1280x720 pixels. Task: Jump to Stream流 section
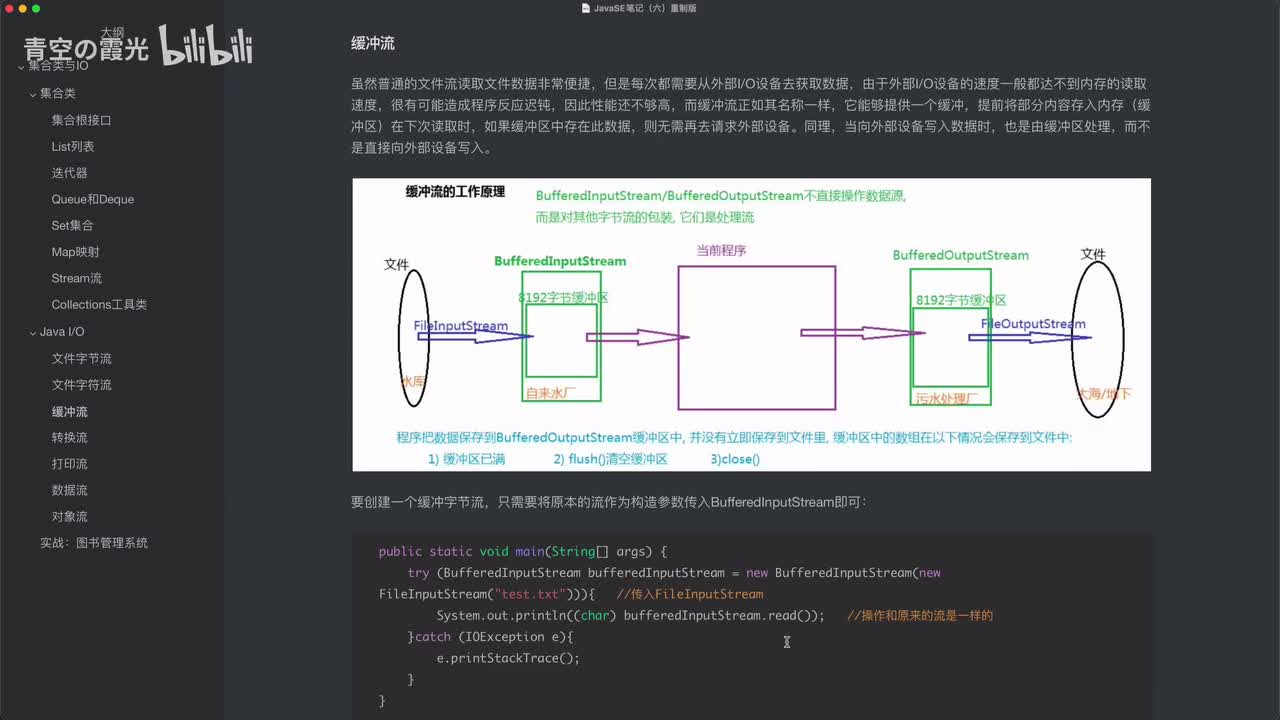(77, 278)
